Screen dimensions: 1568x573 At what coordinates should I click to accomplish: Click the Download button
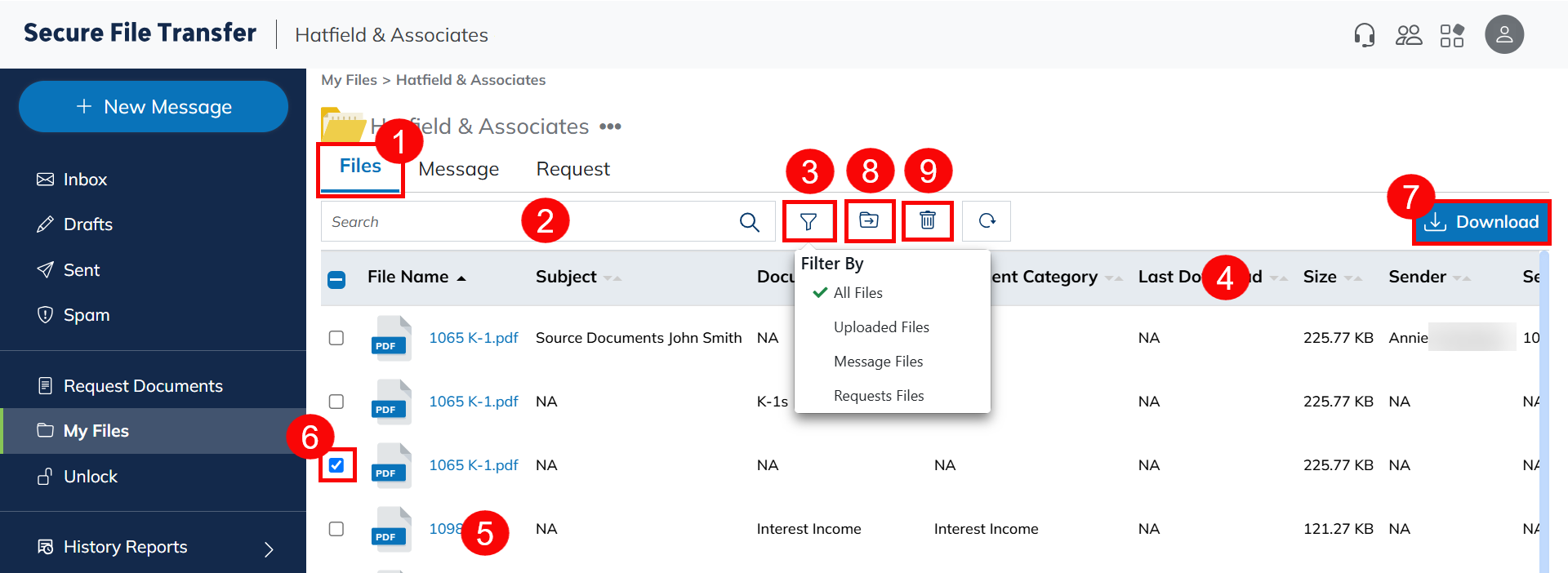1481,222
